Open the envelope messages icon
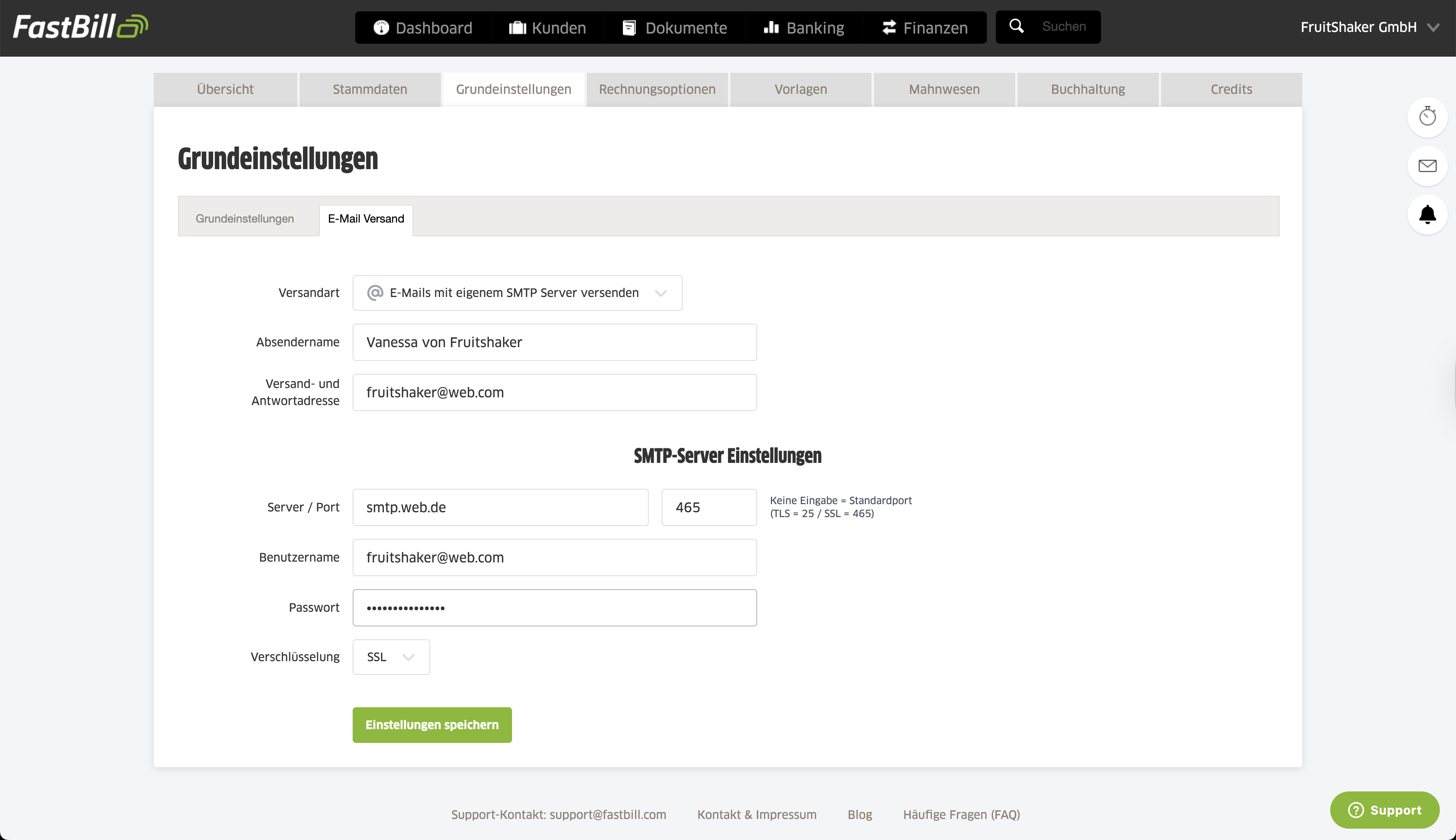This screenshot has height=840, width=1456. (x=1427, y=165)
